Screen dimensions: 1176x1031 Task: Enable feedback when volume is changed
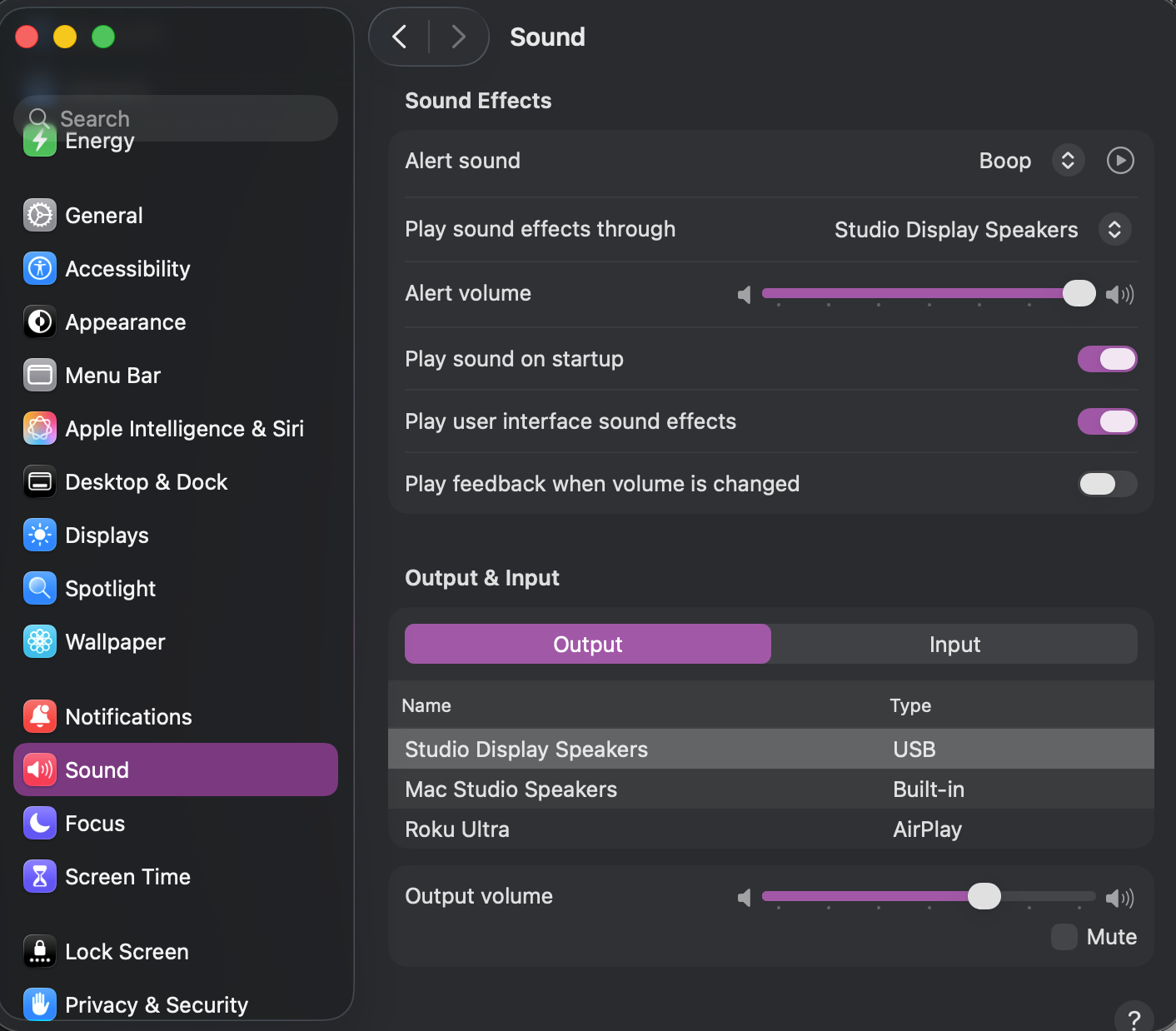1107,484
